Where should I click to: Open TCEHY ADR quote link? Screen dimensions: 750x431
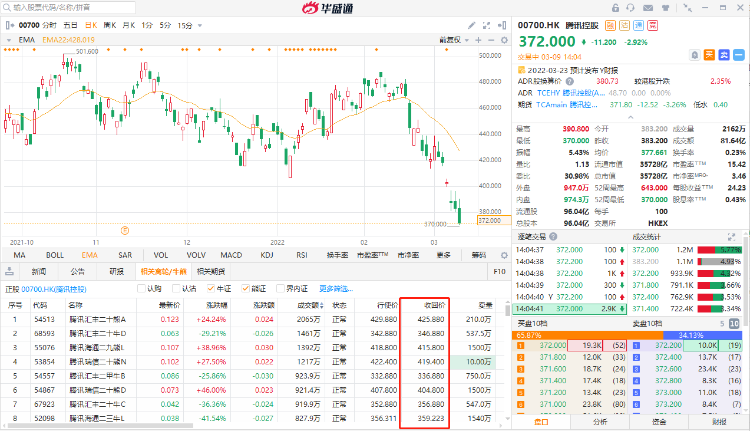pyautogui.click(x=571, y=93)
